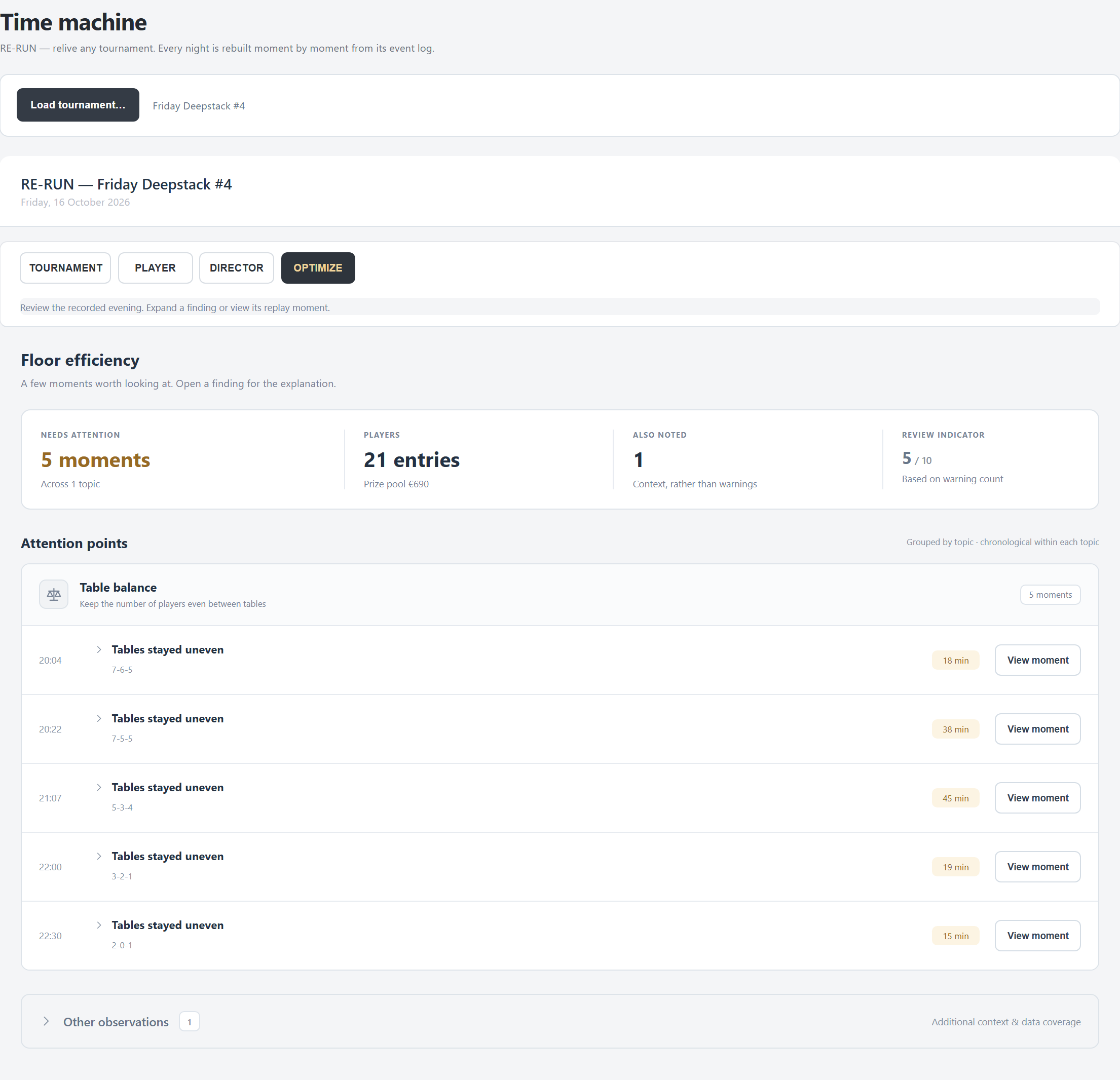
Task: View moment for the 20:22 finding
Action: (x=1037, y=729)
